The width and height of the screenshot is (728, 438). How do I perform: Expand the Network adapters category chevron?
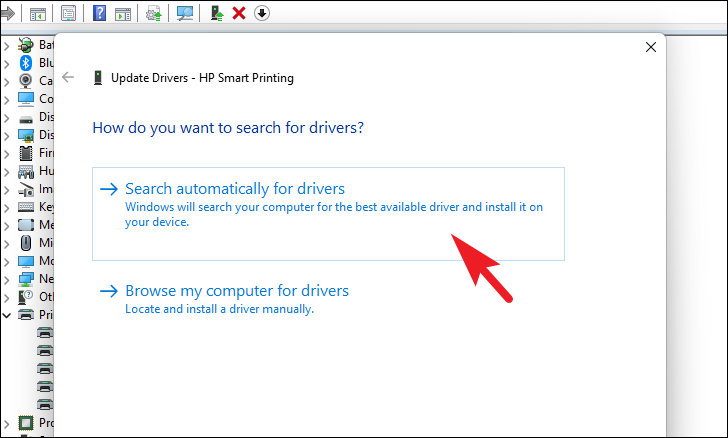pyautogui.click(x=6, y=280)
